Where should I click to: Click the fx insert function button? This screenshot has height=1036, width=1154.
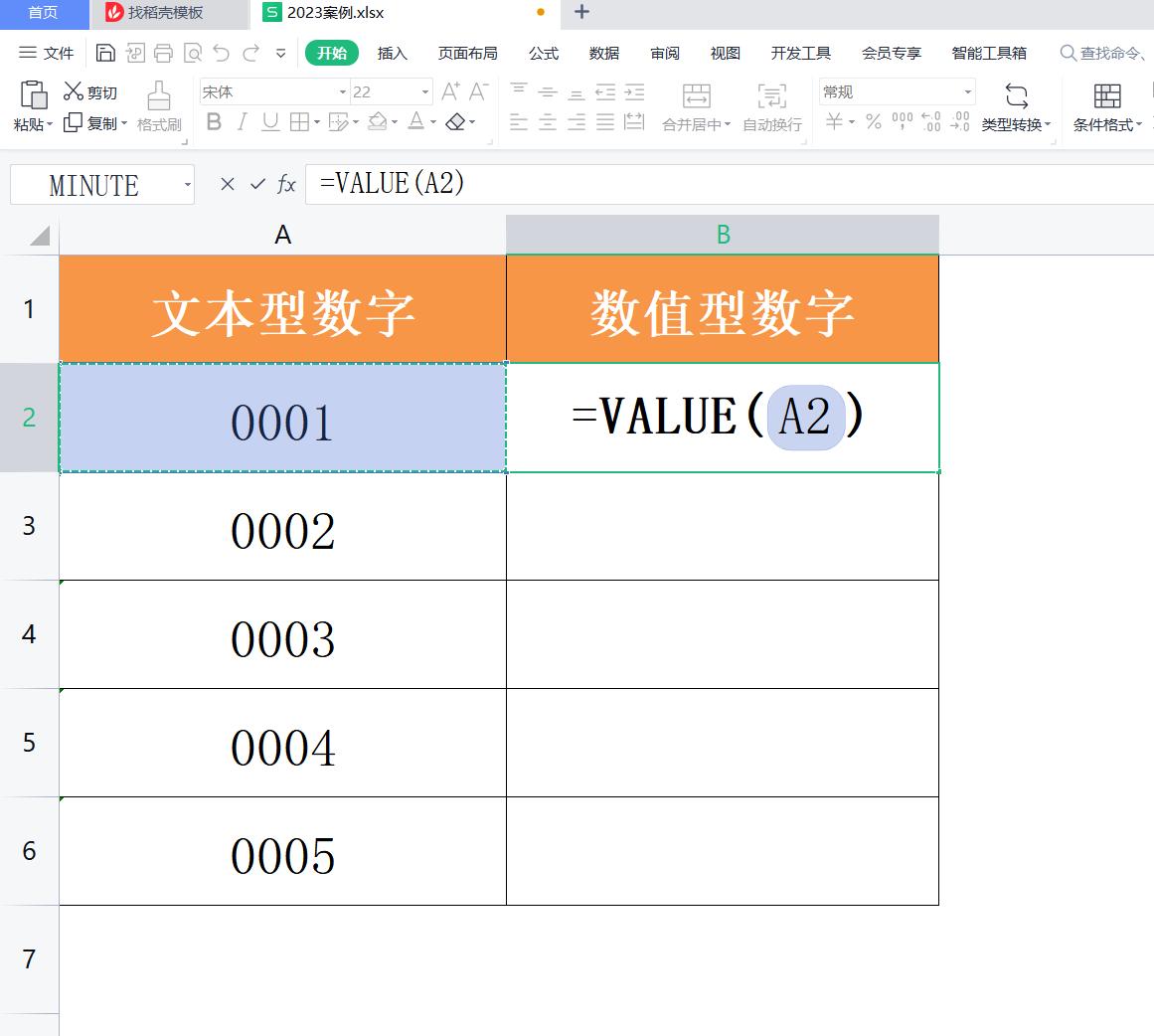[286, 184]
